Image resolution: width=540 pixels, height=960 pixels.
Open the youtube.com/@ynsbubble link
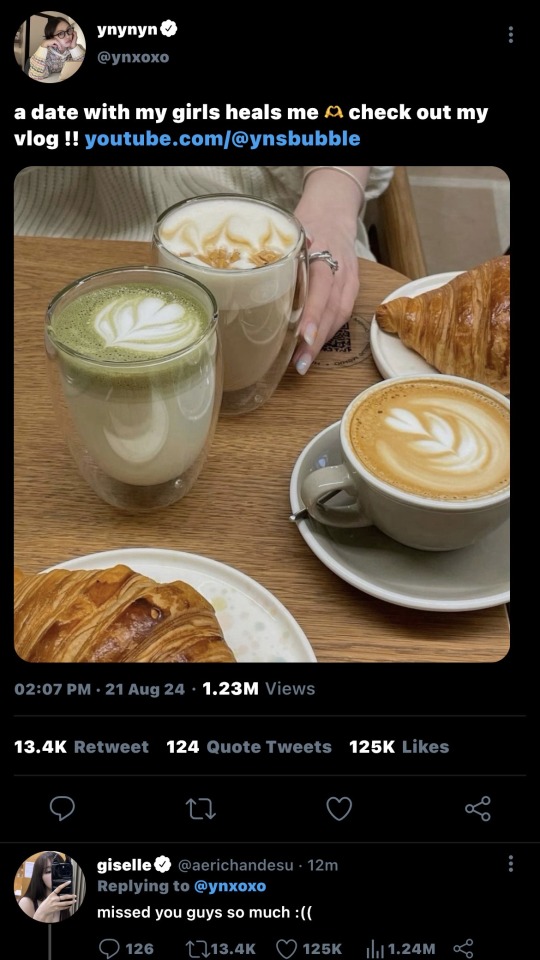[222, 139]
